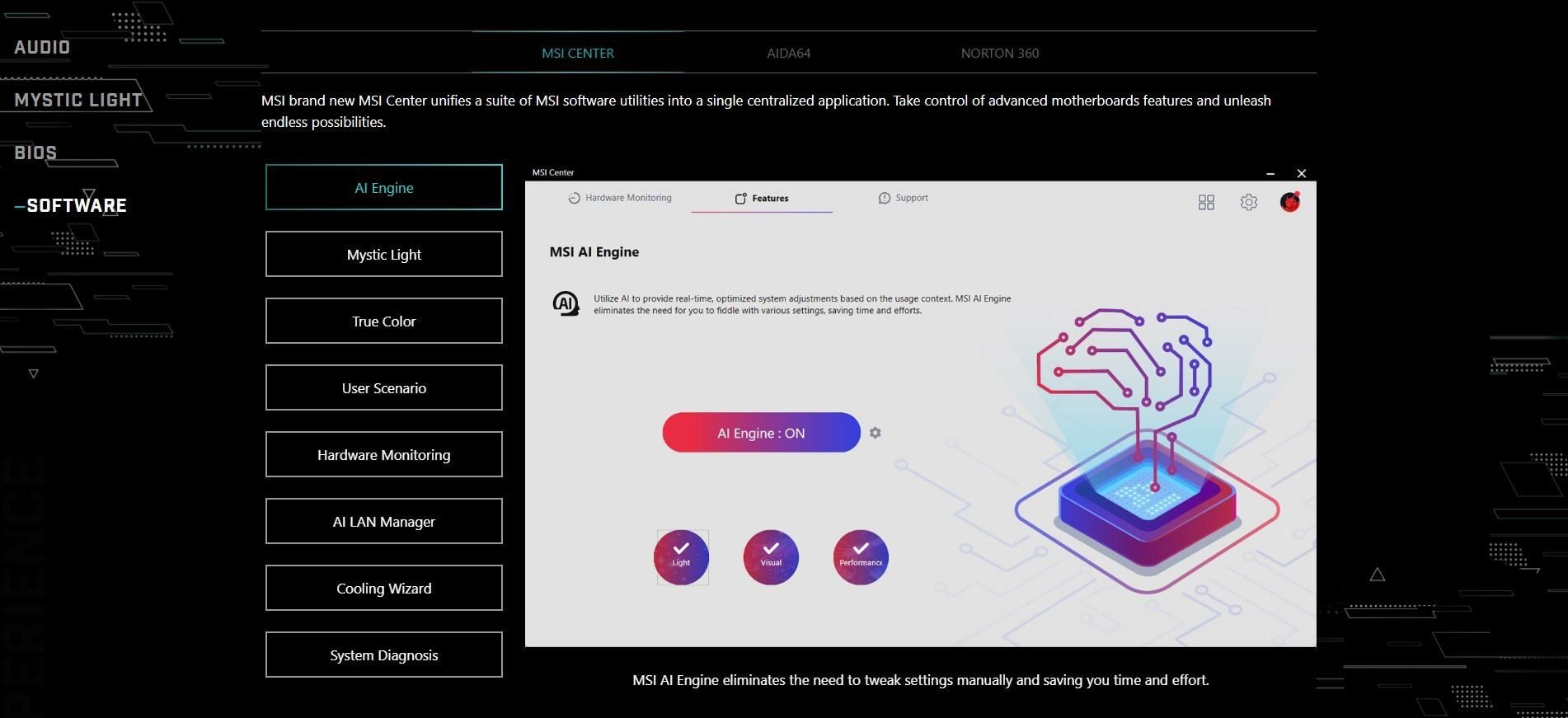
Task: Open the MSI Center grid apps icon
Action: click(x=1206, y=202)
